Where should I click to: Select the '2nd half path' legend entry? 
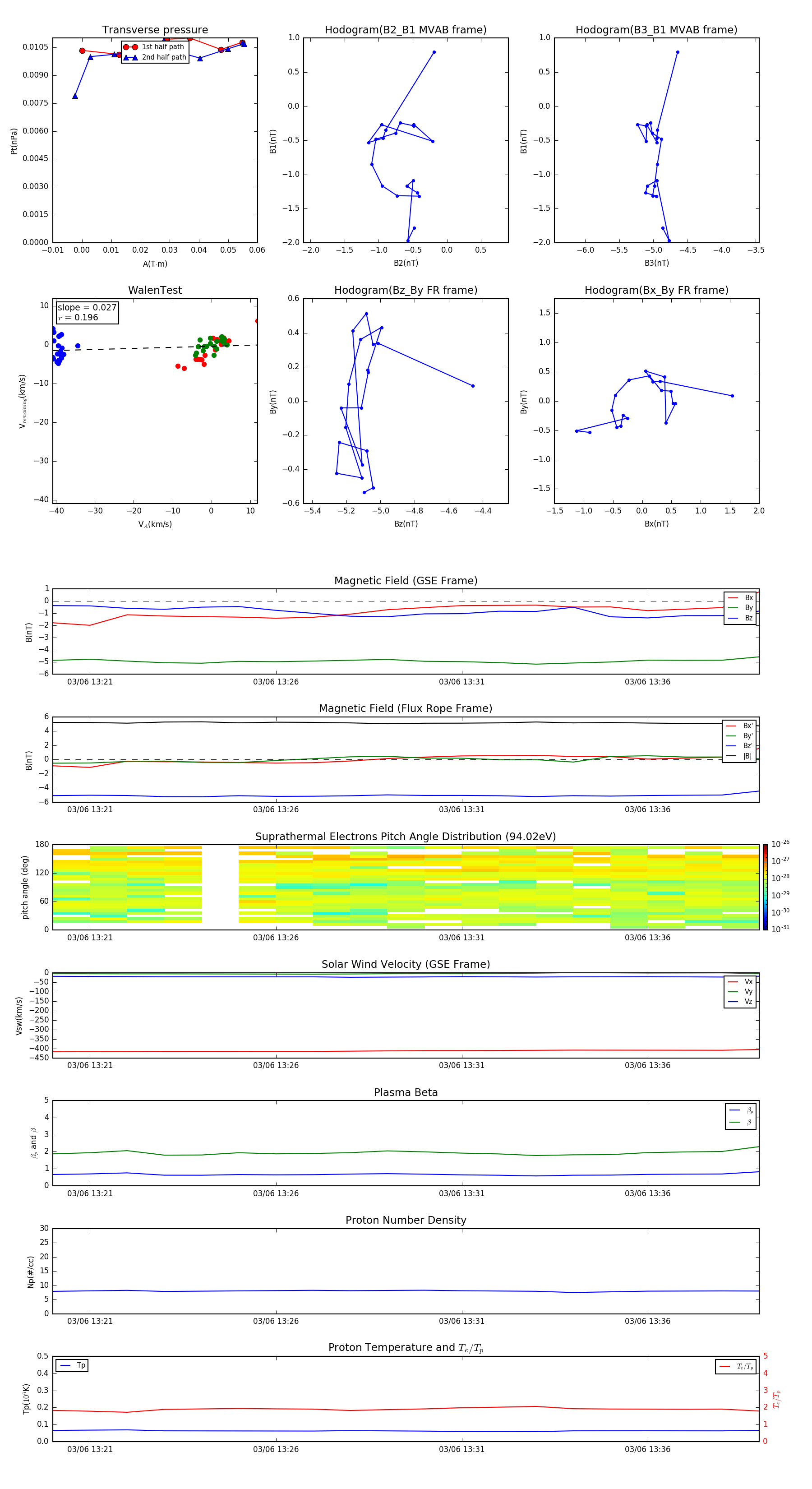coord(154,57)
